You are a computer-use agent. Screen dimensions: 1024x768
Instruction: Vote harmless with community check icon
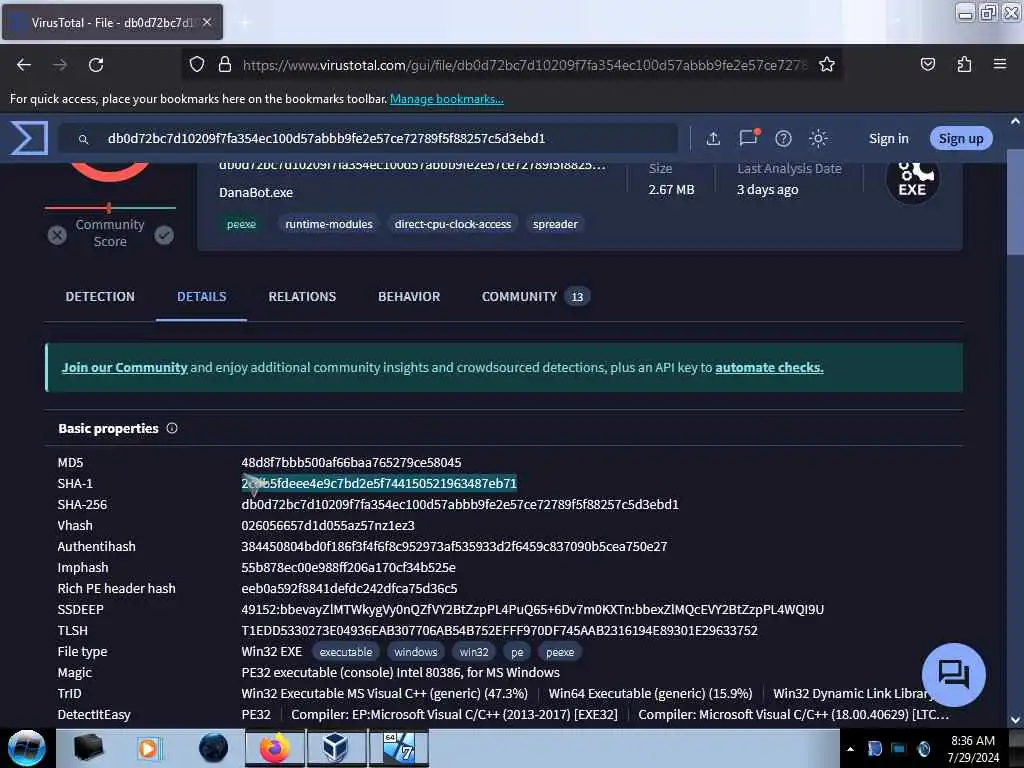point(164,235)
